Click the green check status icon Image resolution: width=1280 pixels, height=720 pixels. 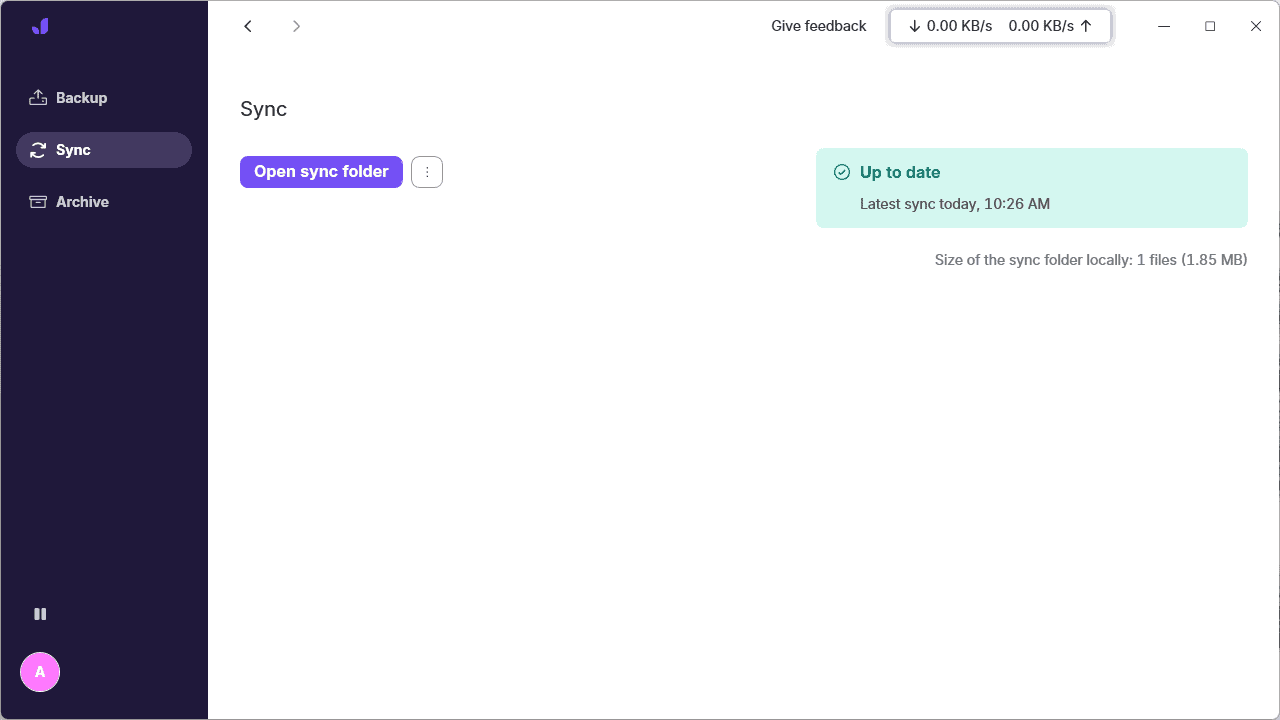pos(842,172)
